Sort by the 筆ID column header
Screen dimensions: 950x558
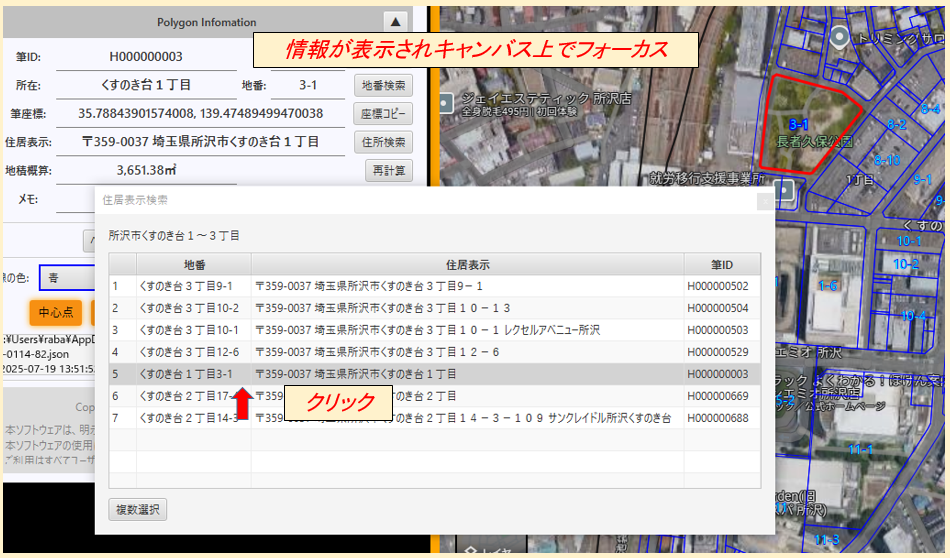722,265
